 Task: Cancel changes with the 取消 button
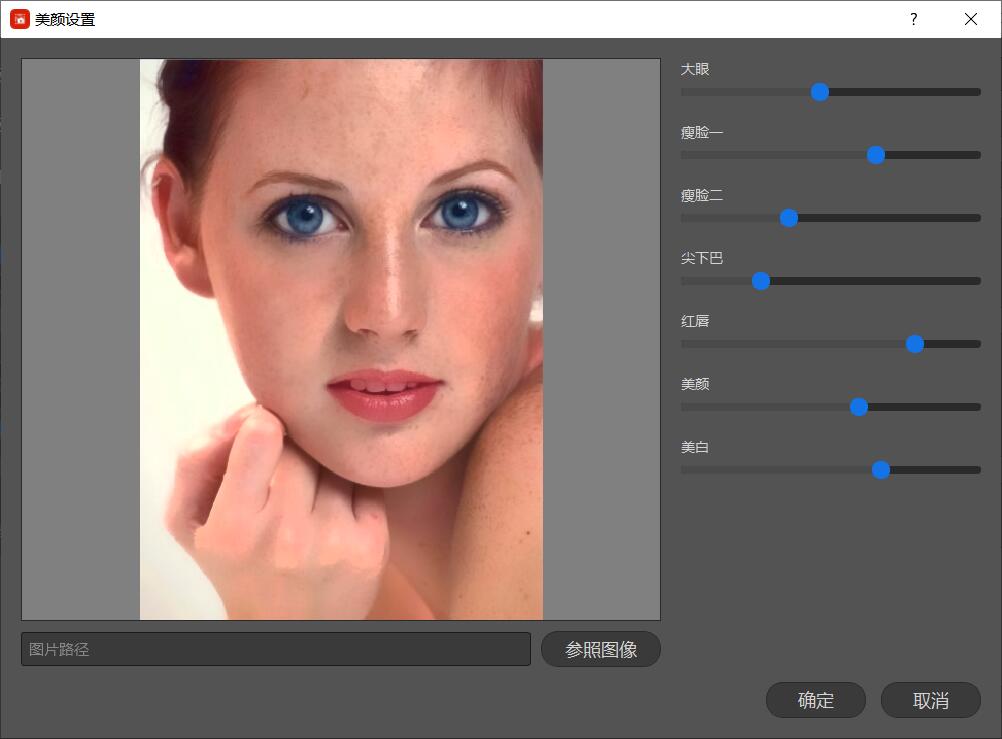tap(930, 700)
